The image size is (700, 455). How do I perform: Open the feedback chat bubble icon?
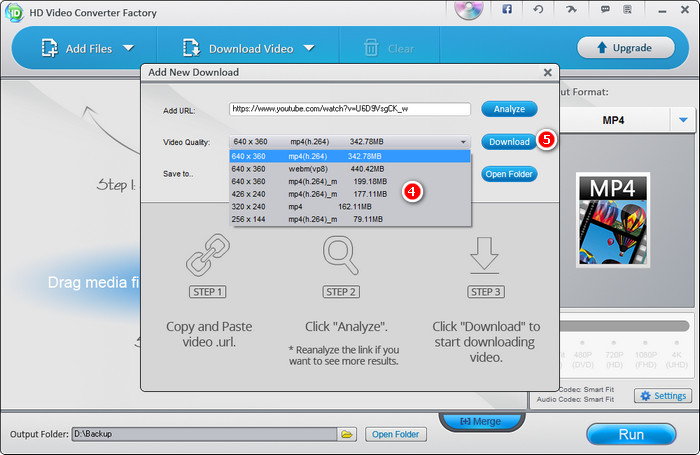coord(605,9)
